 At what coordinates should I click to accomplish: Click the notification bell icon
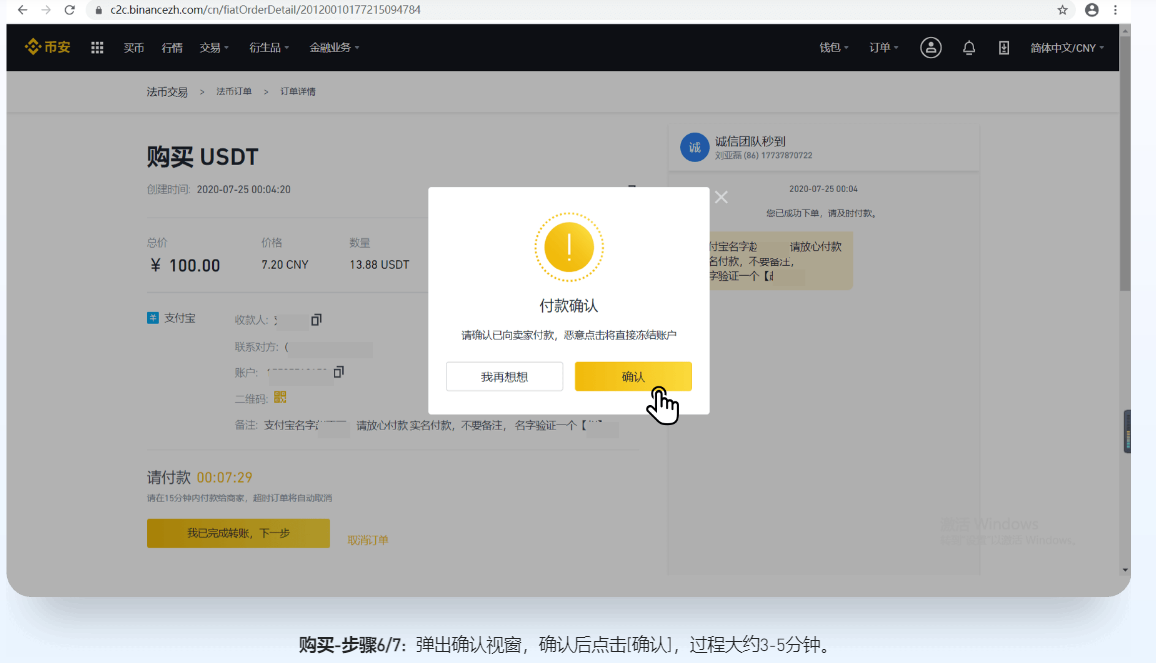(968, 48)
